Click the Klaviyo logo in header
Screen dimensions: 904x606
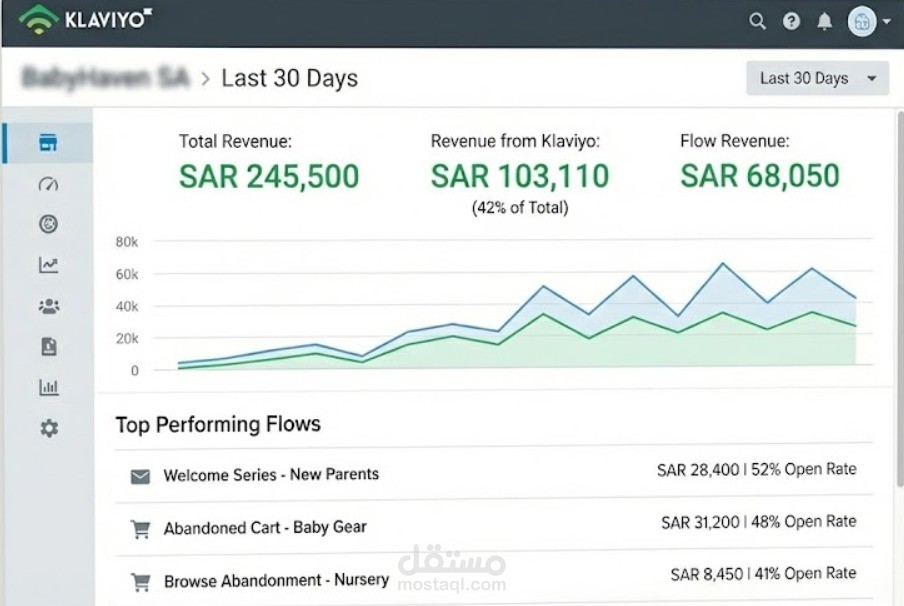86,19
